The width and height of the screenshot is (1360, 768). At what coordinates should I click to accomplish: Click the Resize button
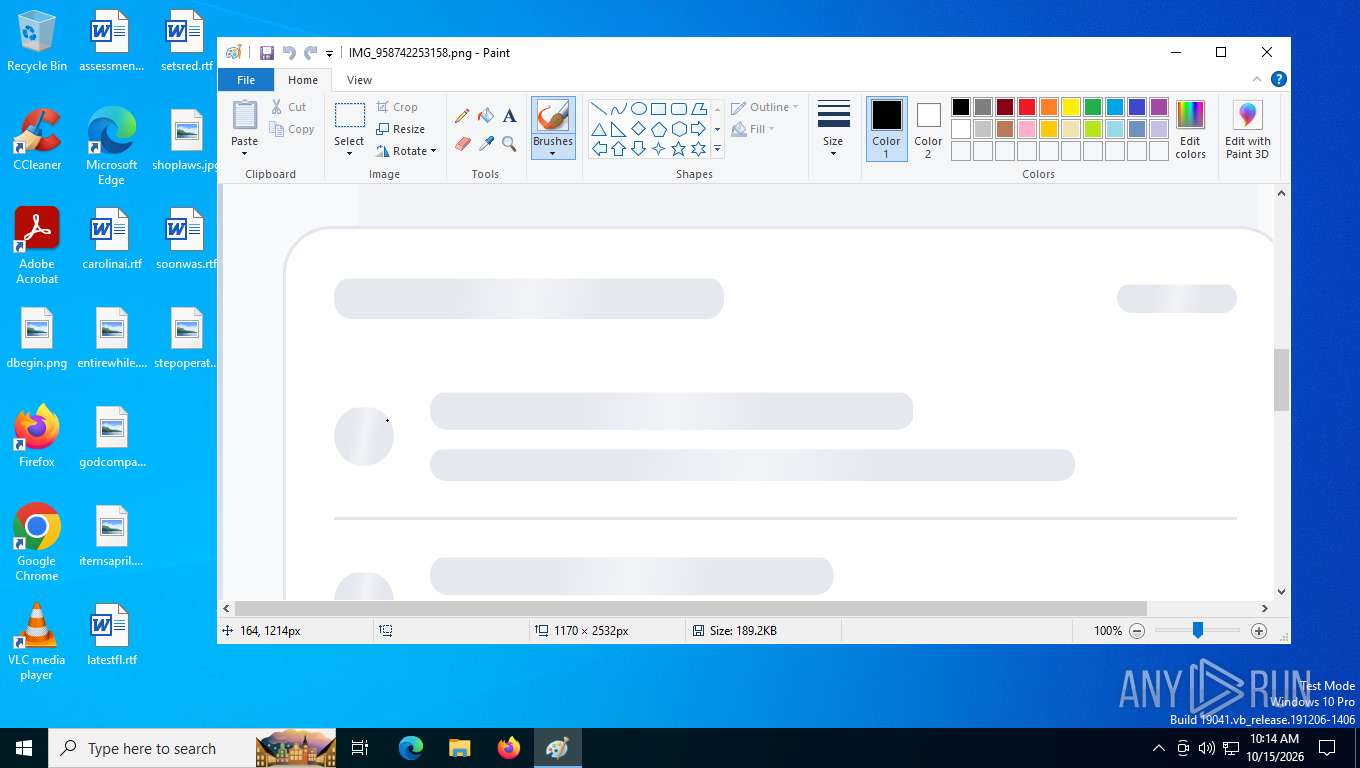[400, 129]
